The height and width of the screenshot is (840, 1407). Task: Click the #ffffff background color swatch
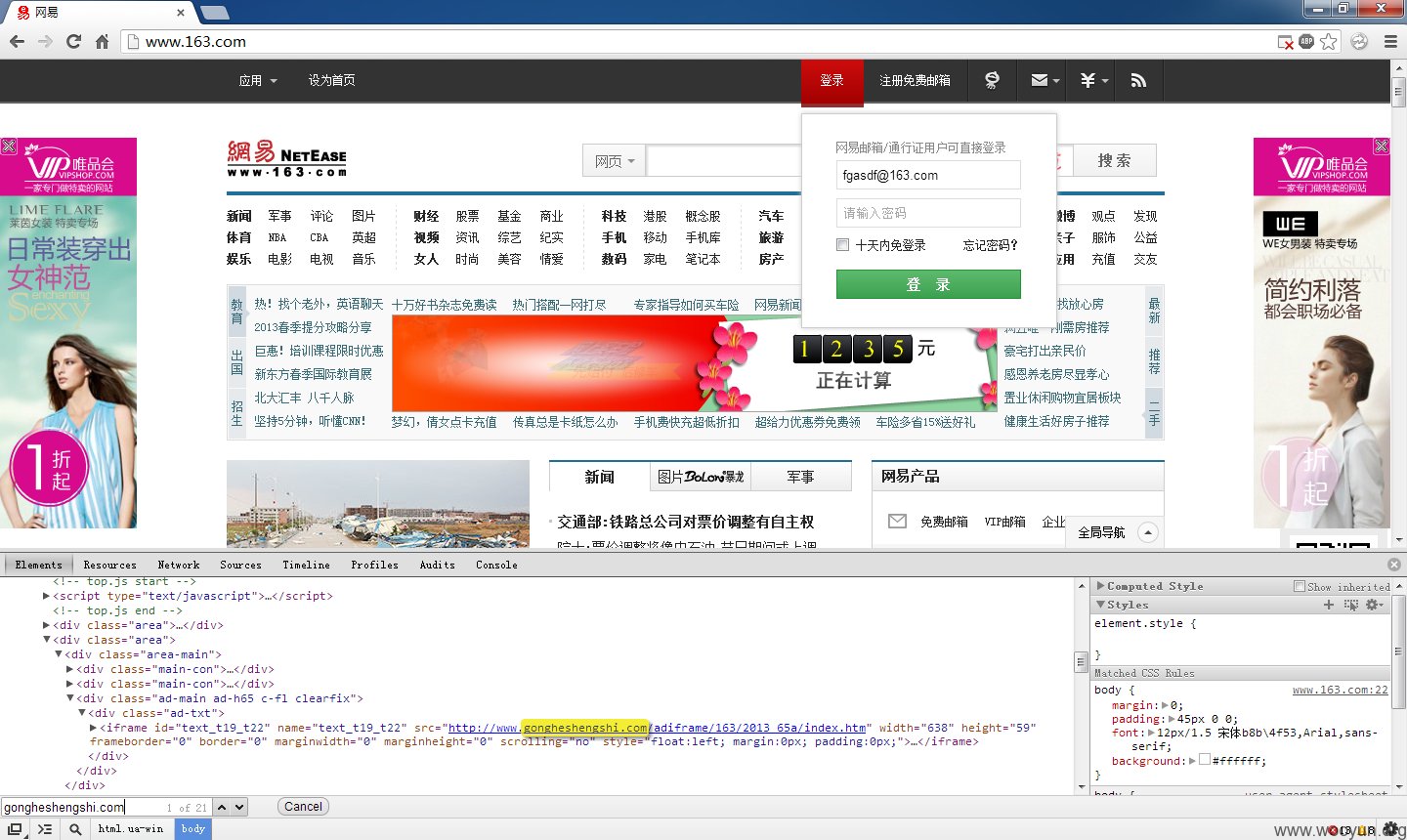(x=1205, y=760)
